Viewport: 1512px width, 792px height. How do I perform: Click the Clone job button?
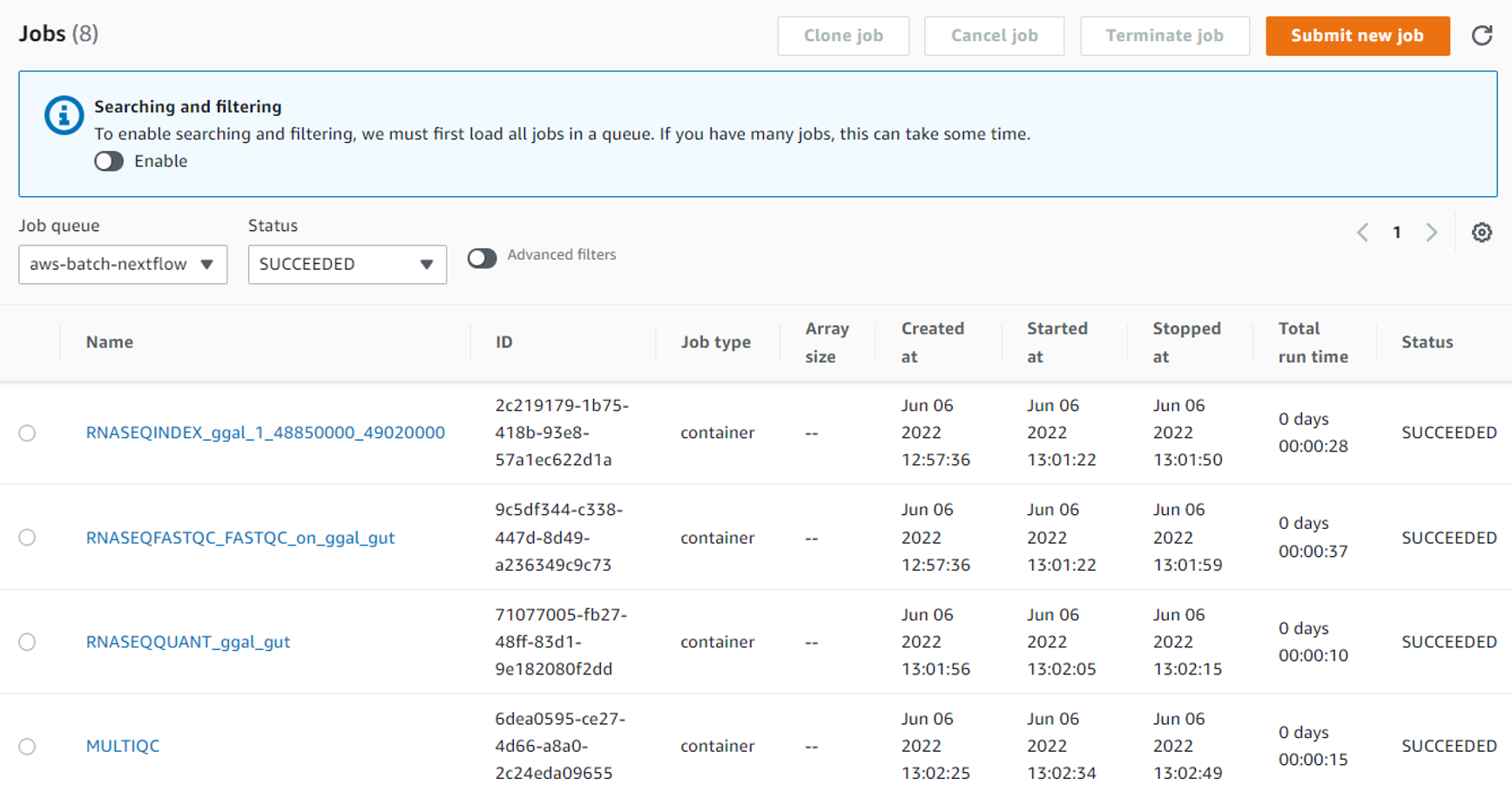tap(843, 36)
